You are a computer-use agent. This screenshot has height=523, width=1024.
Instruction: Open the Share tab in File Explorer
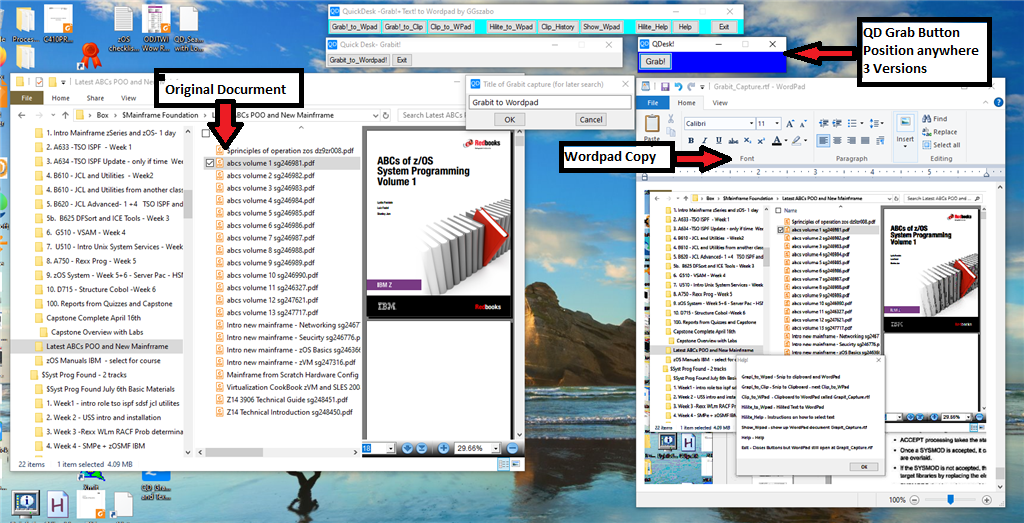95,98
